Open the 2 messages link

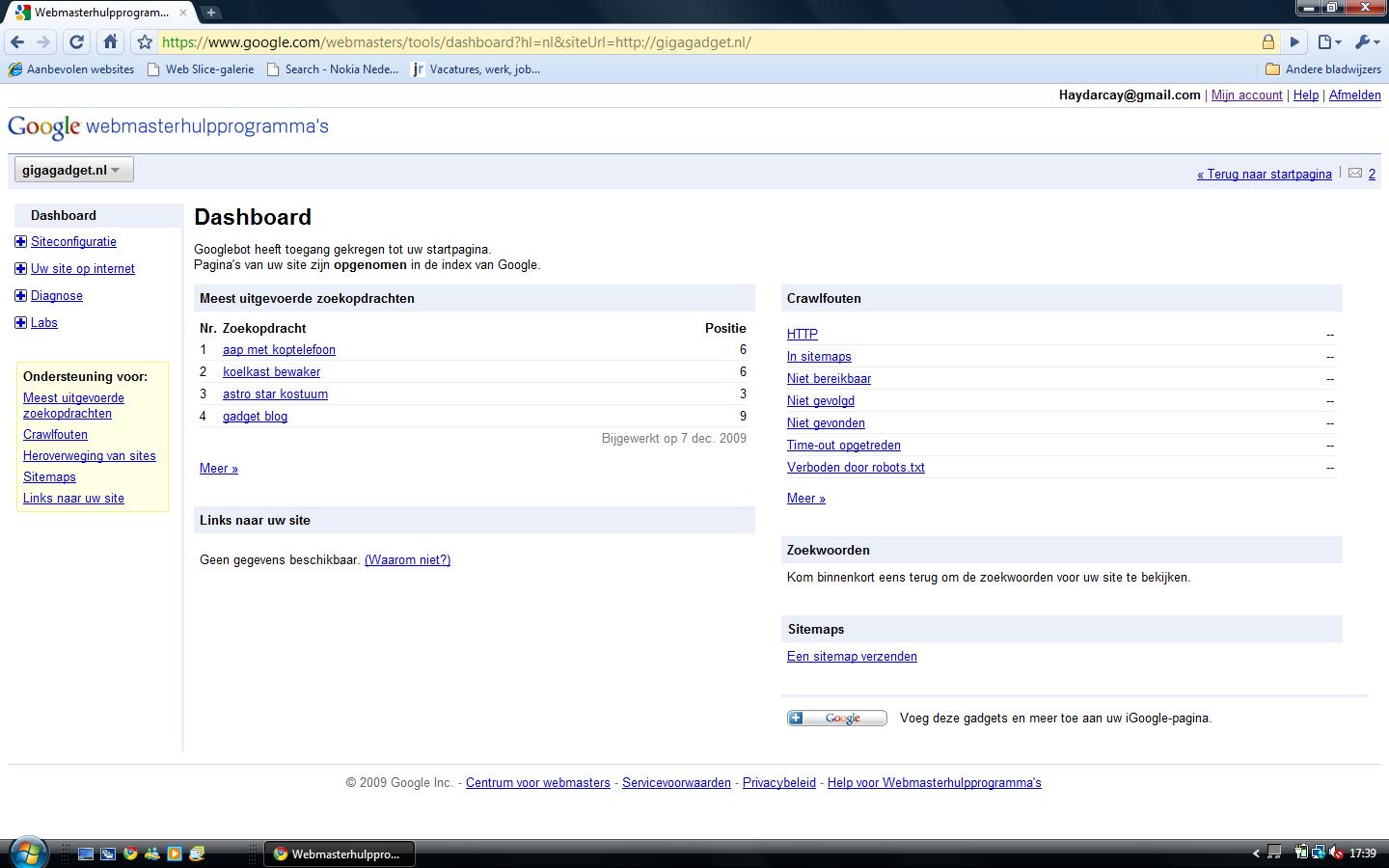tap(1372, 175)
